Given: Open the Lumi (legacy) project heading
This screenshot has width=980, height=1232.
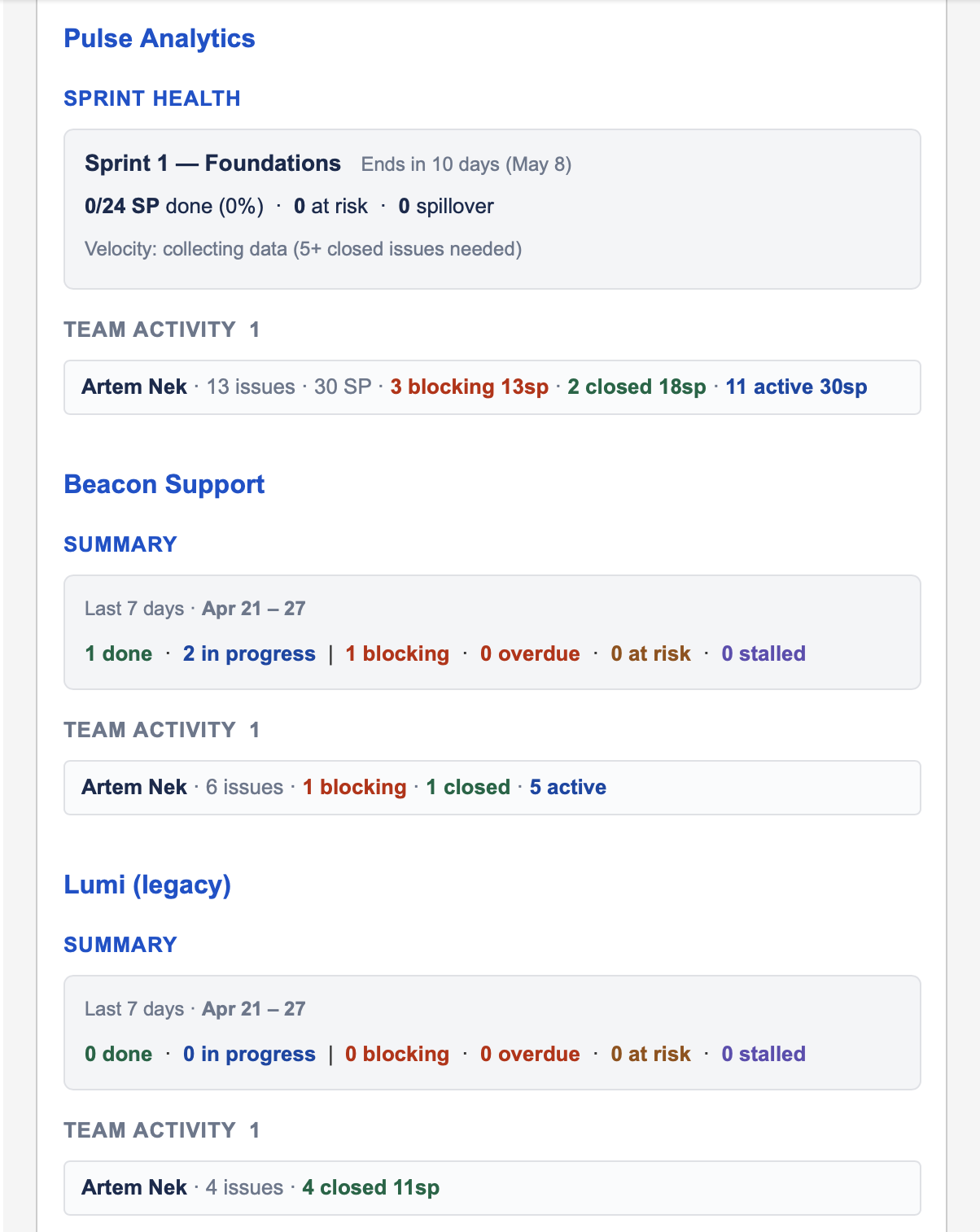Looking at the screenshot, I should (x=147, y=885).
